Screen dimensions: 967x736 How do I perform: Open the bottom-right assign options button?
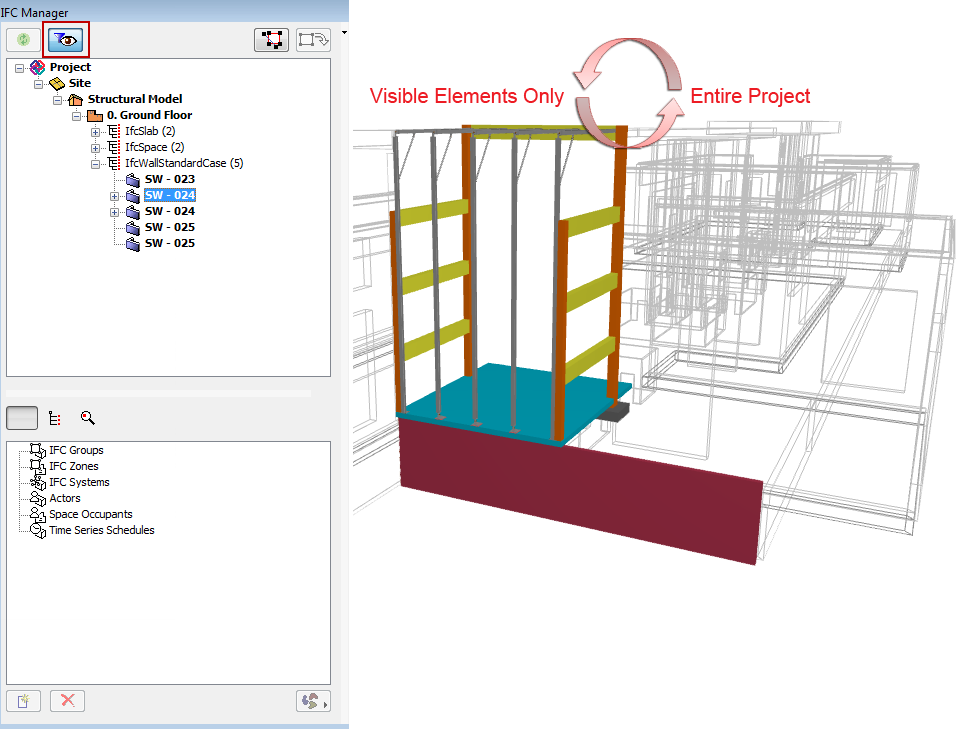pyautogui.click(x=313, y=701)
